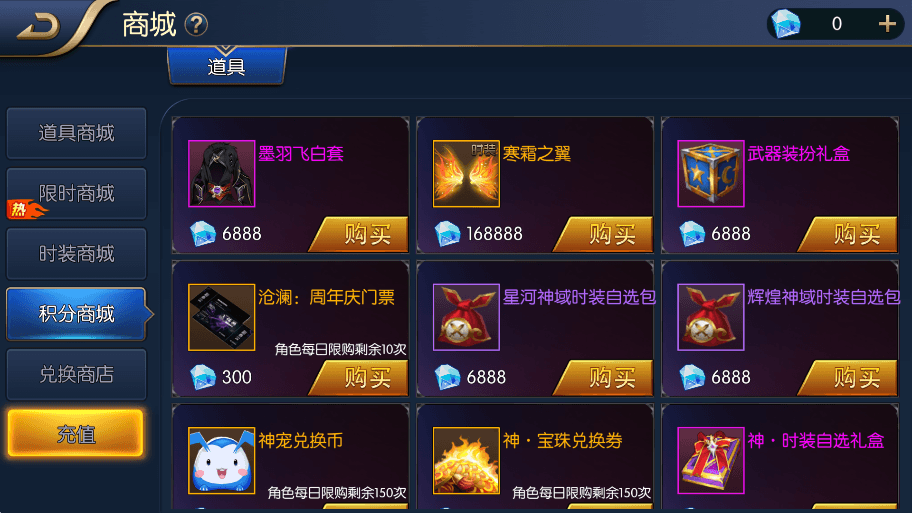This screenshot has width=912, height=513.
Task: Click the plus icon to add diamonds
Action: [887, 24]
